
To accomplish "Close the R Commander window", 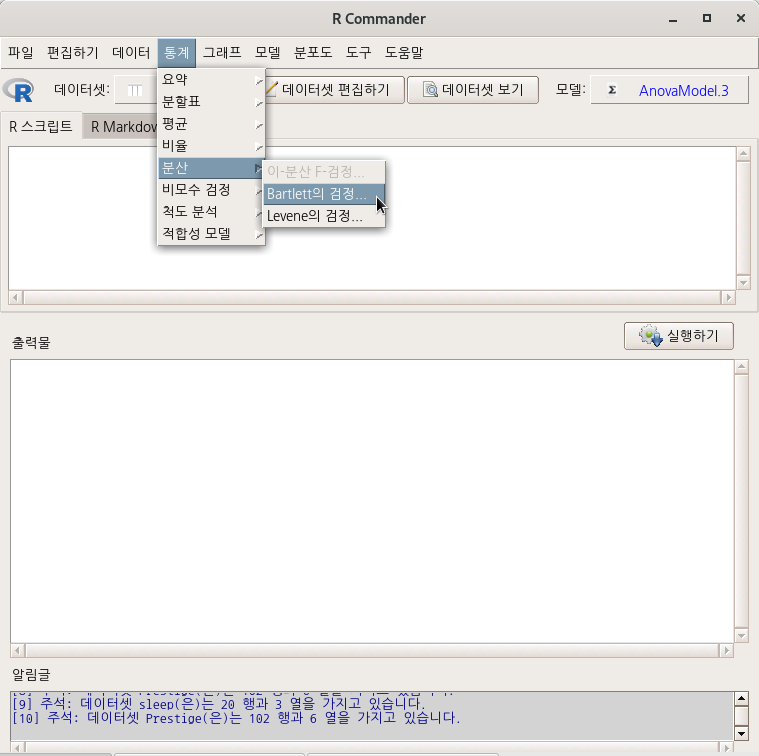I will 741,18.
